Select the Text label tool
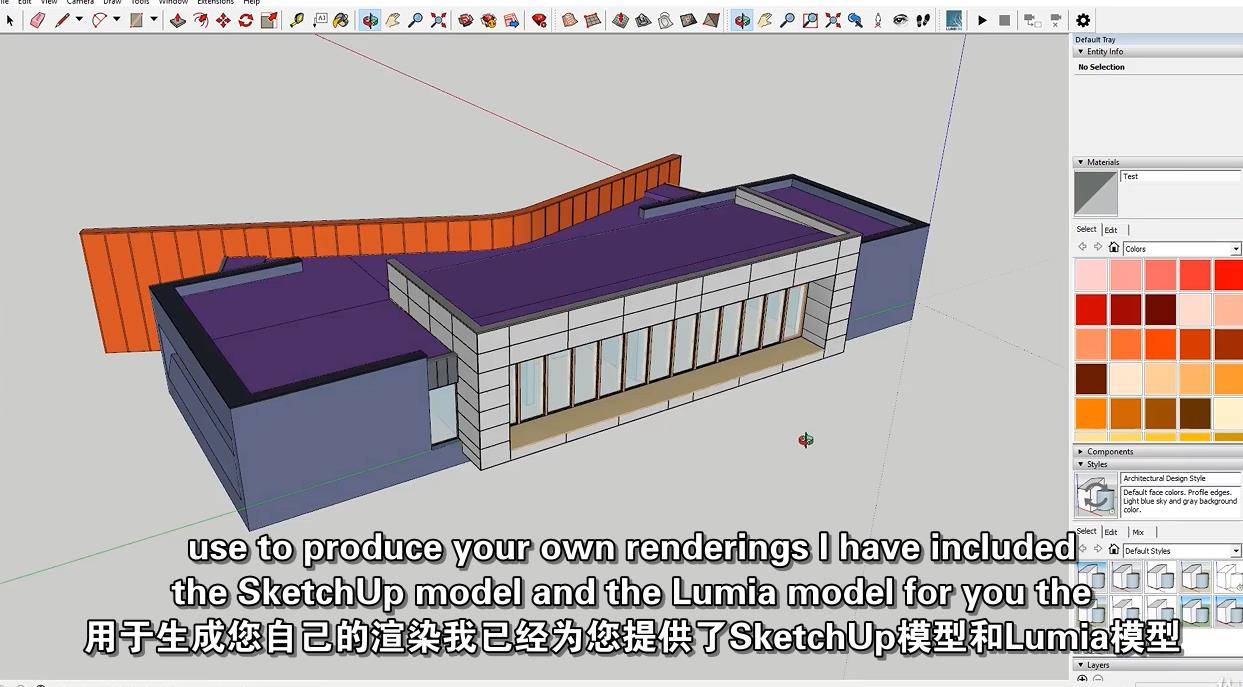Image resolution: width=1243 pixels, height=687 pixels. pos(321,20)
